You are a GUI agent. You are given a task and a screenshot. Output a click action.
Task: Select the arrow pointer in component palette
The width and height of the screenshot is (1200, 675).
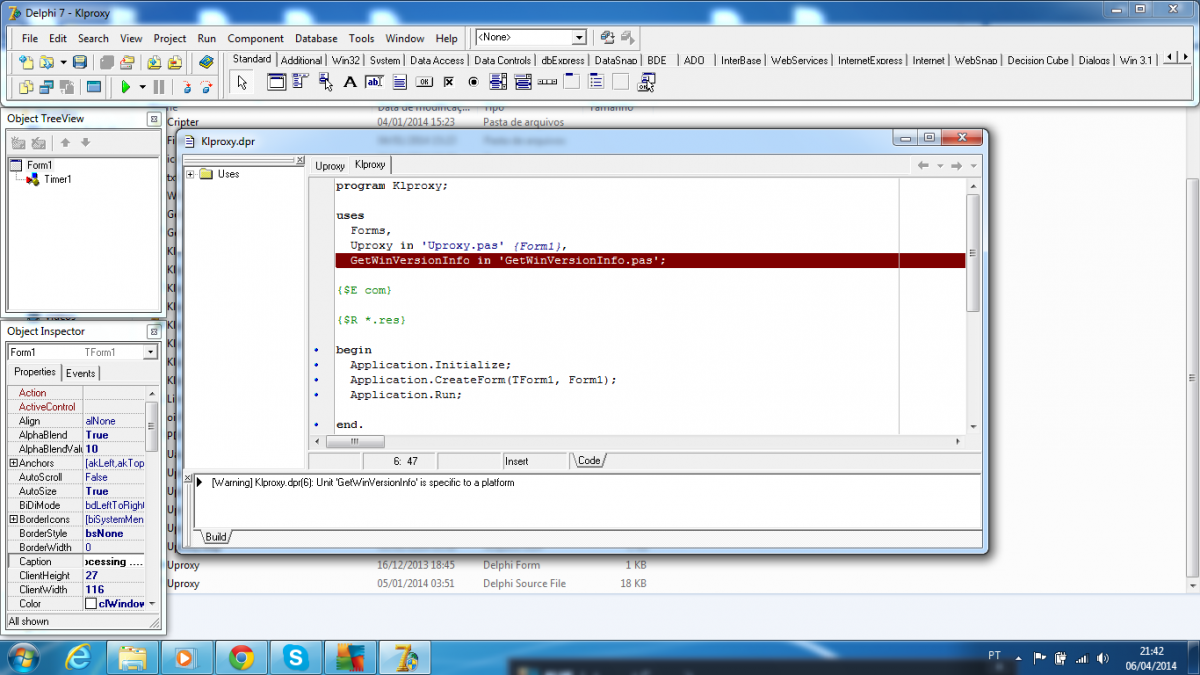241,83
